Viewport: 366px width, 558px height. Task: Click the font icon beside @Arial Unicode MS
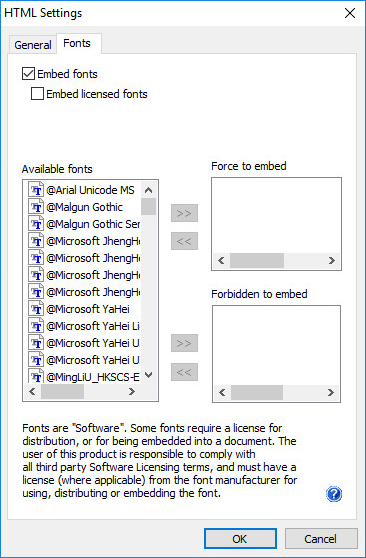pyautogui.click(x=36, y=190)
